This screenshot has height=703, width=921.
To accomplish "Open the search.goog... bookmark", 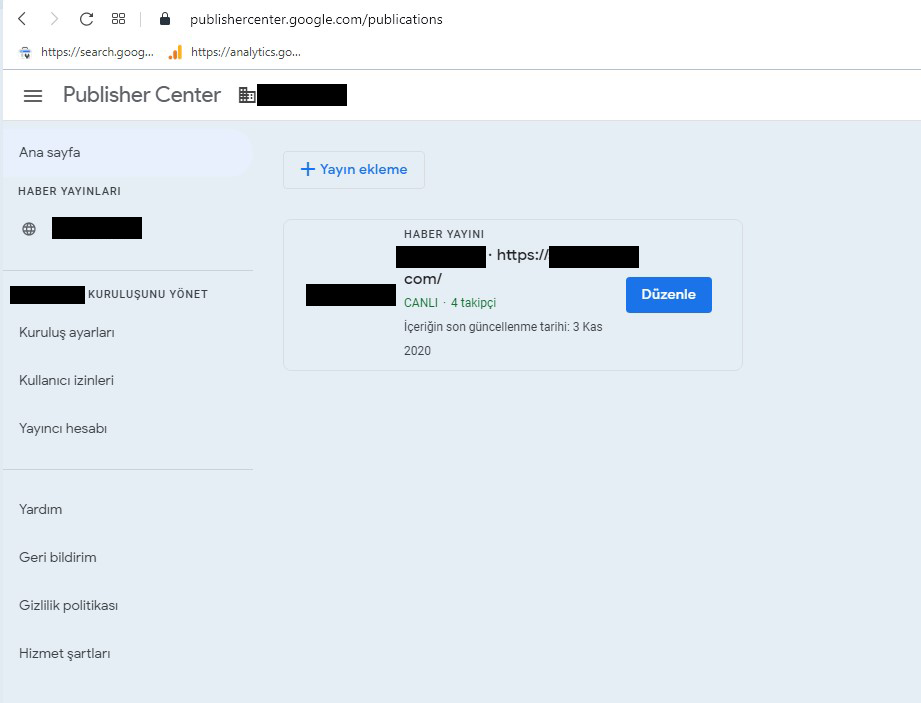I will click(86, 52).
